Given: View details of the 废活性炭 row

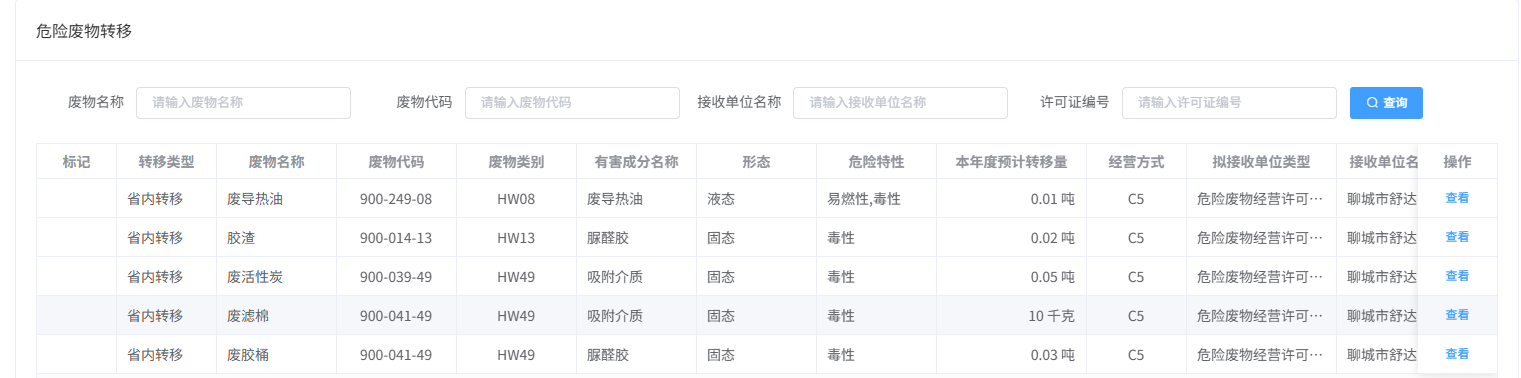Looking at the screenshot, I should pyautogui.click(x=1457, y=276).
